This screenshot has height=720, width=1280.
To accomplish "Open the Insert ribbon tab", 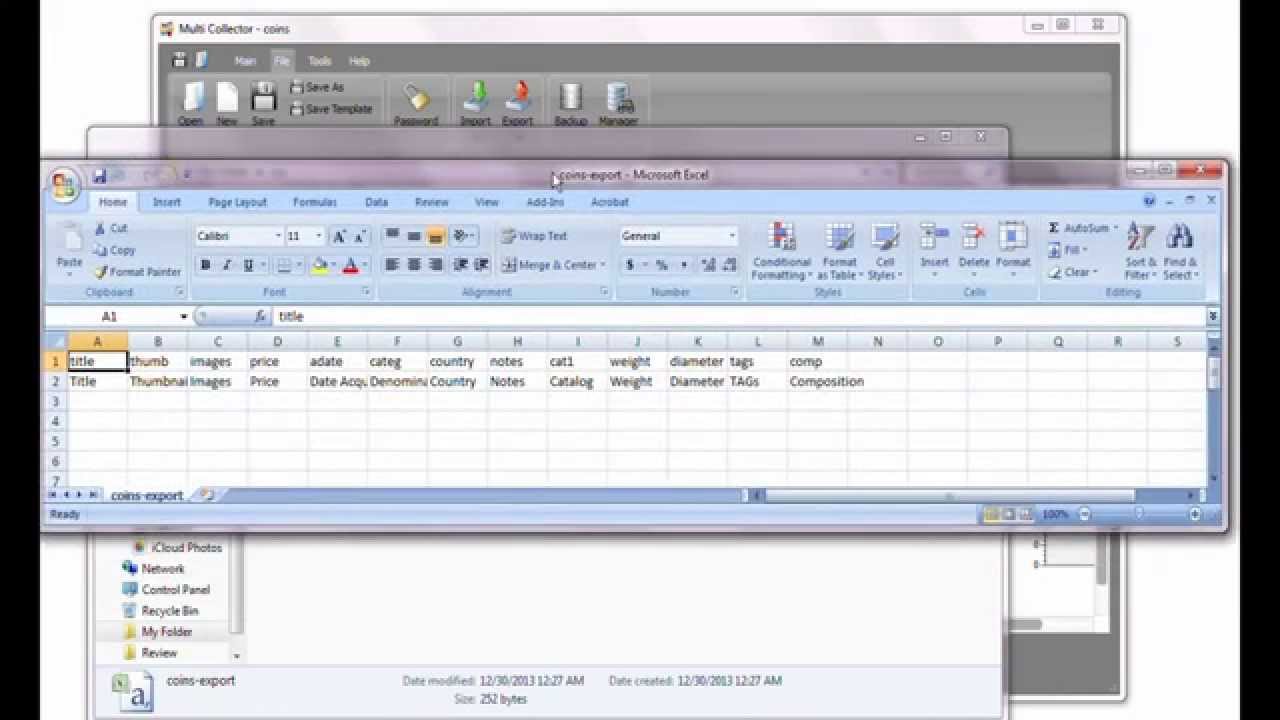I will [x=167, y=202].
